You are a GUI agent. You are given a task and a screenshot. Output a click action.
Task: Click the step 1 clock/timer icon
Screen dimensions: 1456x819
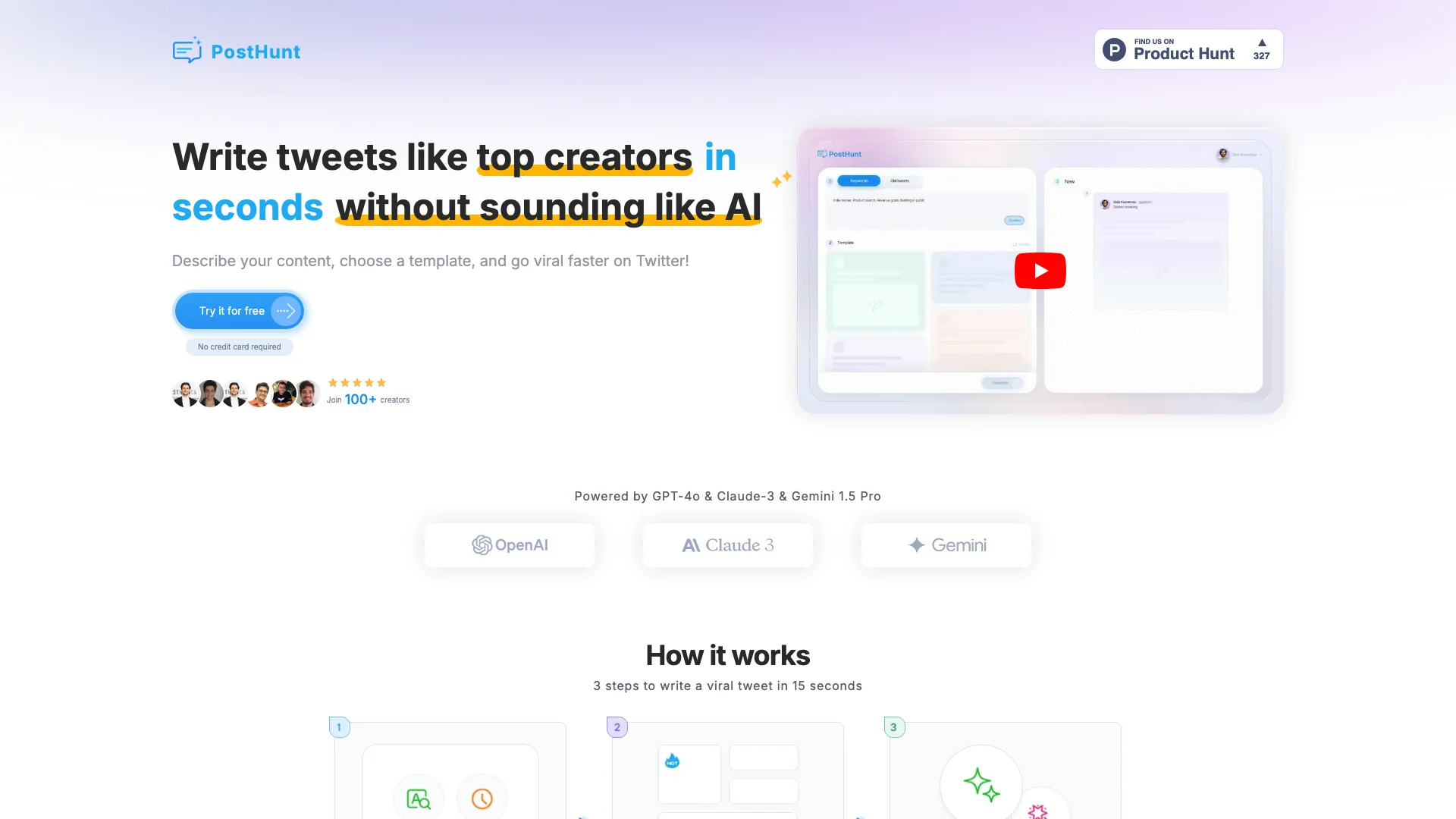coord(482,797)
